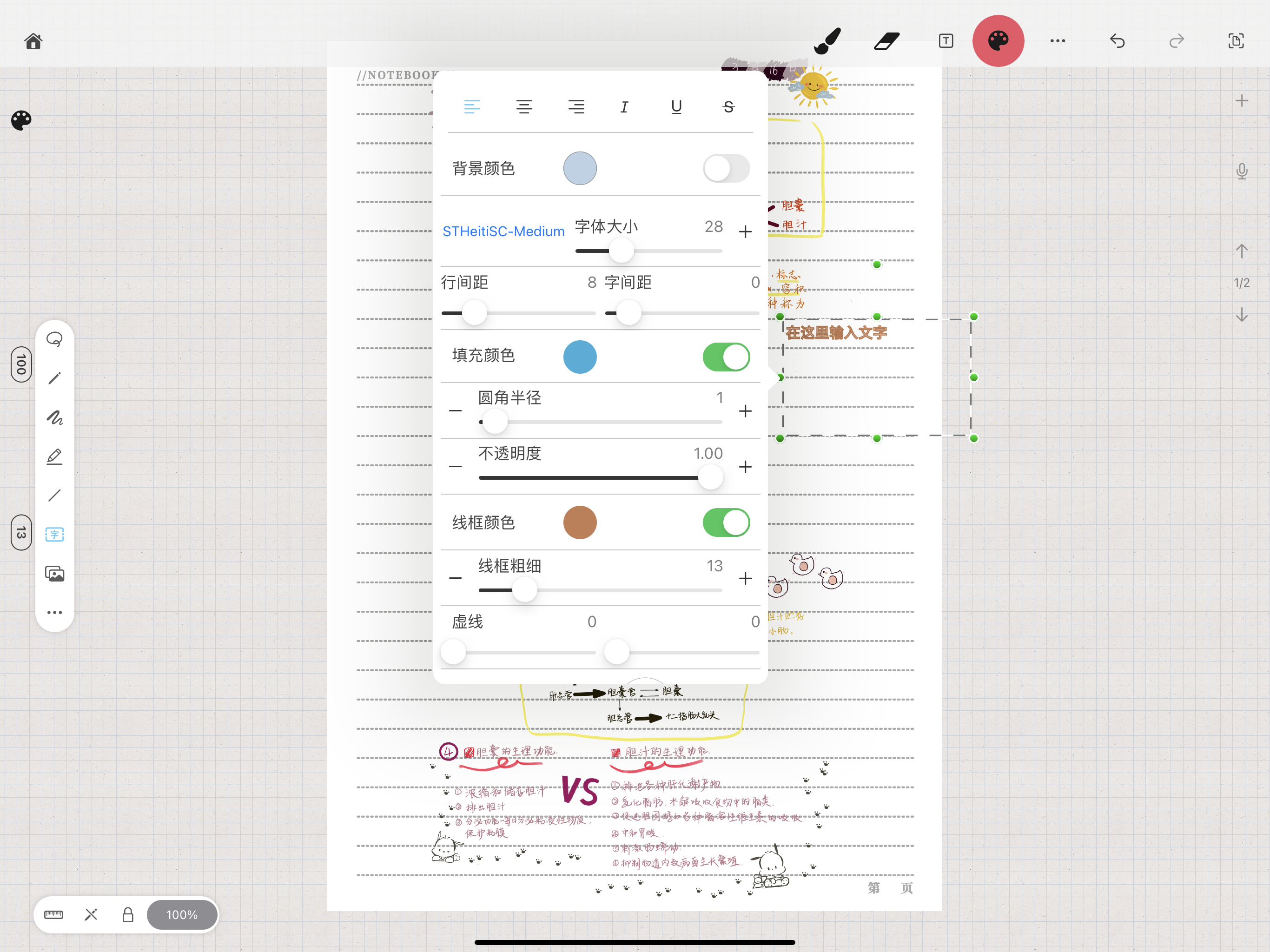The height and width of the screenshot is (952, 1270).
Task: Increase 线框粗细 border width with plus
Action: (x=745, y=578)
